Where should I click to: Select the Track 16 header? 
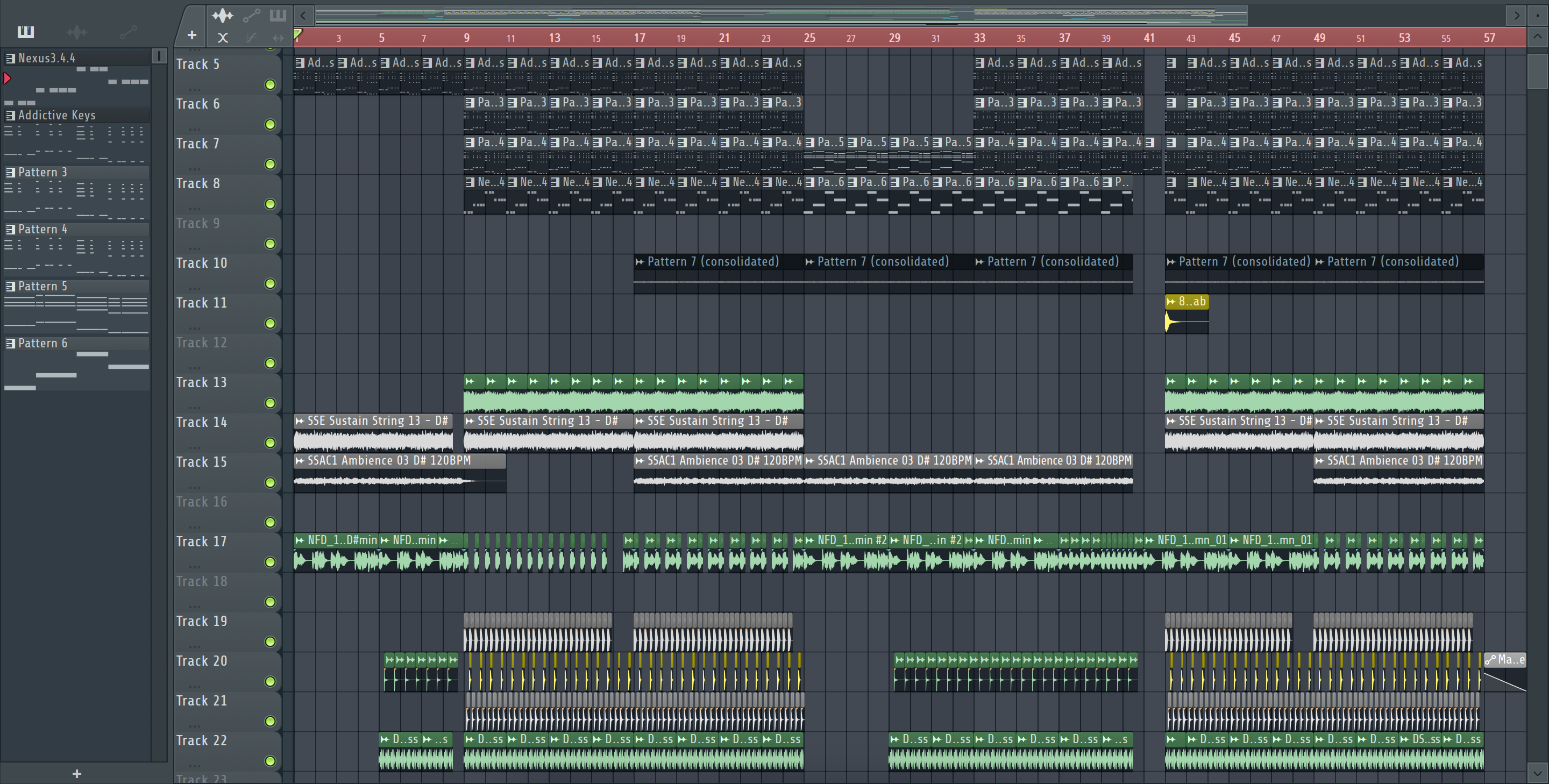click(228, 512)
